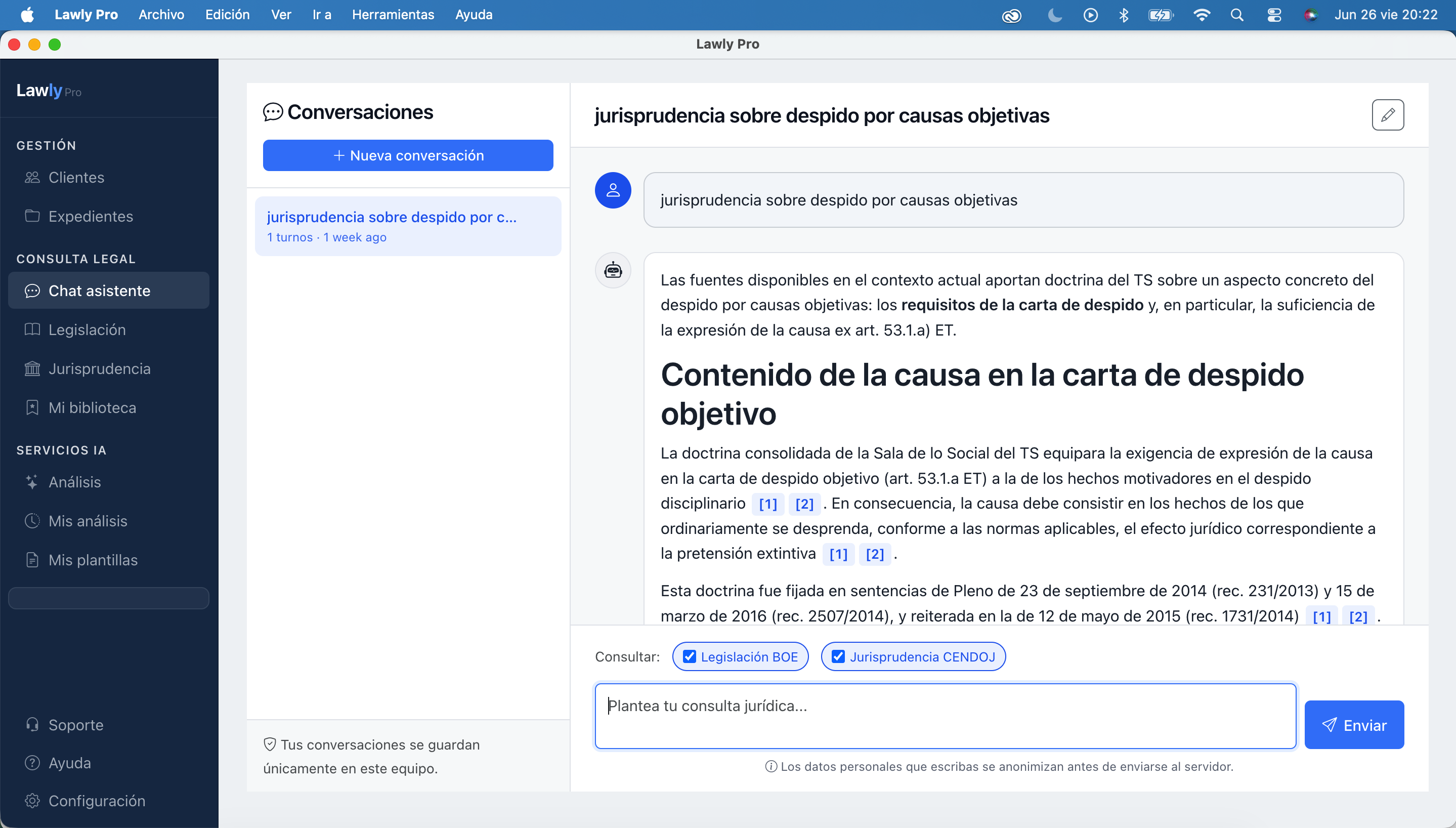This screenshot has width=1456, height=828.
Task: Click the pencil edit title icon
Action: click(x=1388, y=115)
